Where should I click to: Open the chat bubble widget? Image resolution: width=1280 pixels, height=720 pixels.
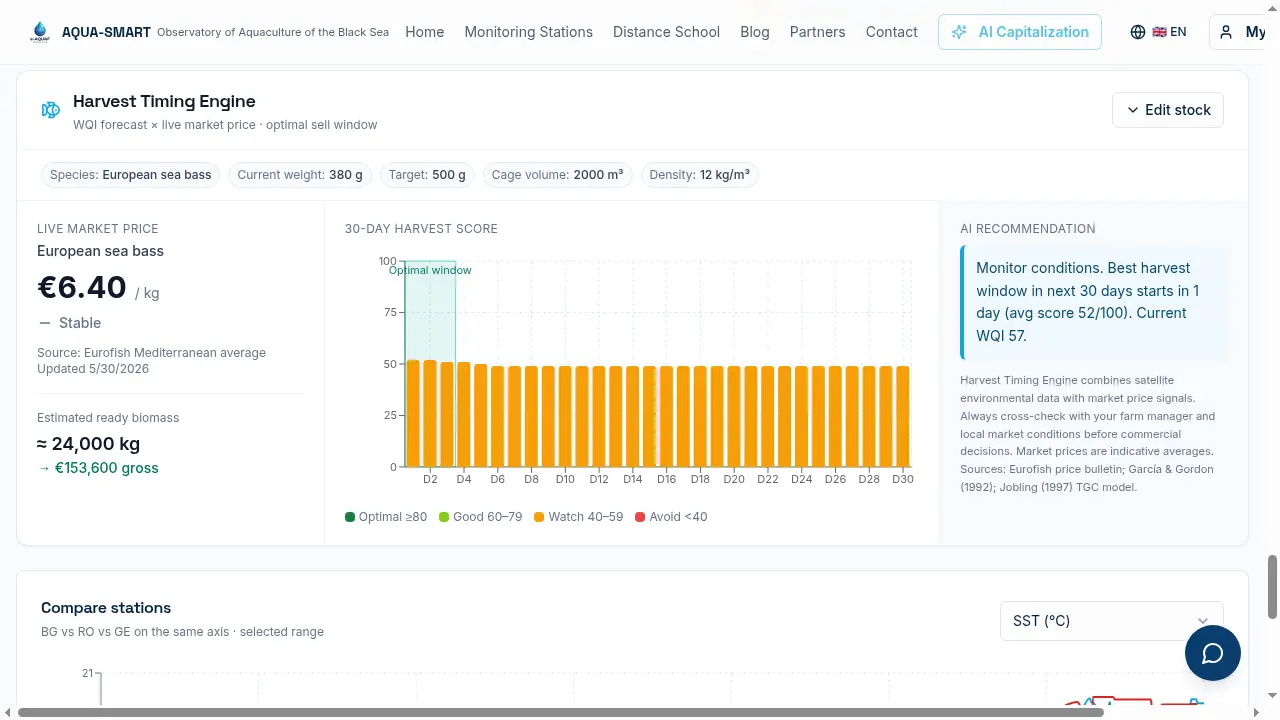click(1213, 653)
